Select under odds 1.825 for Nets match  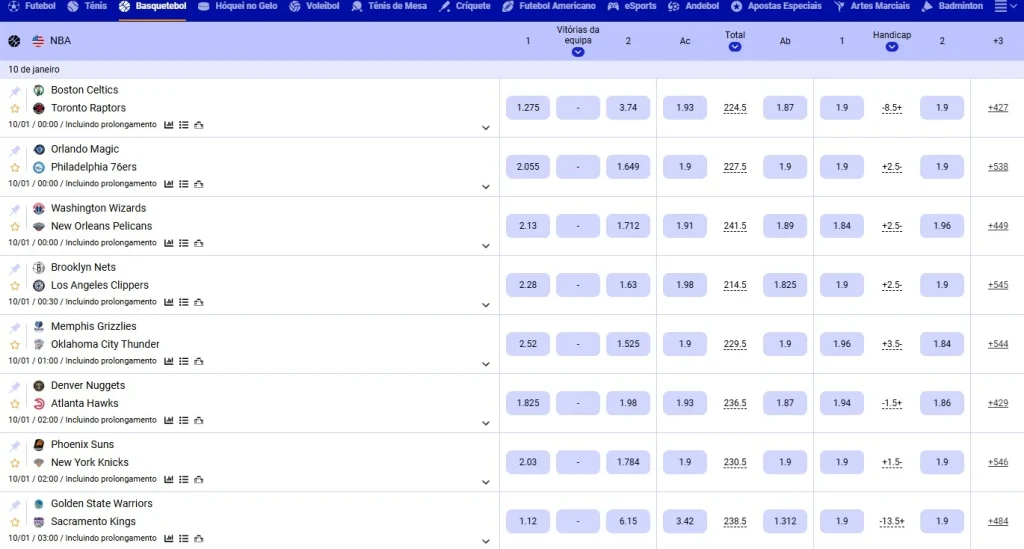(785, 285)
